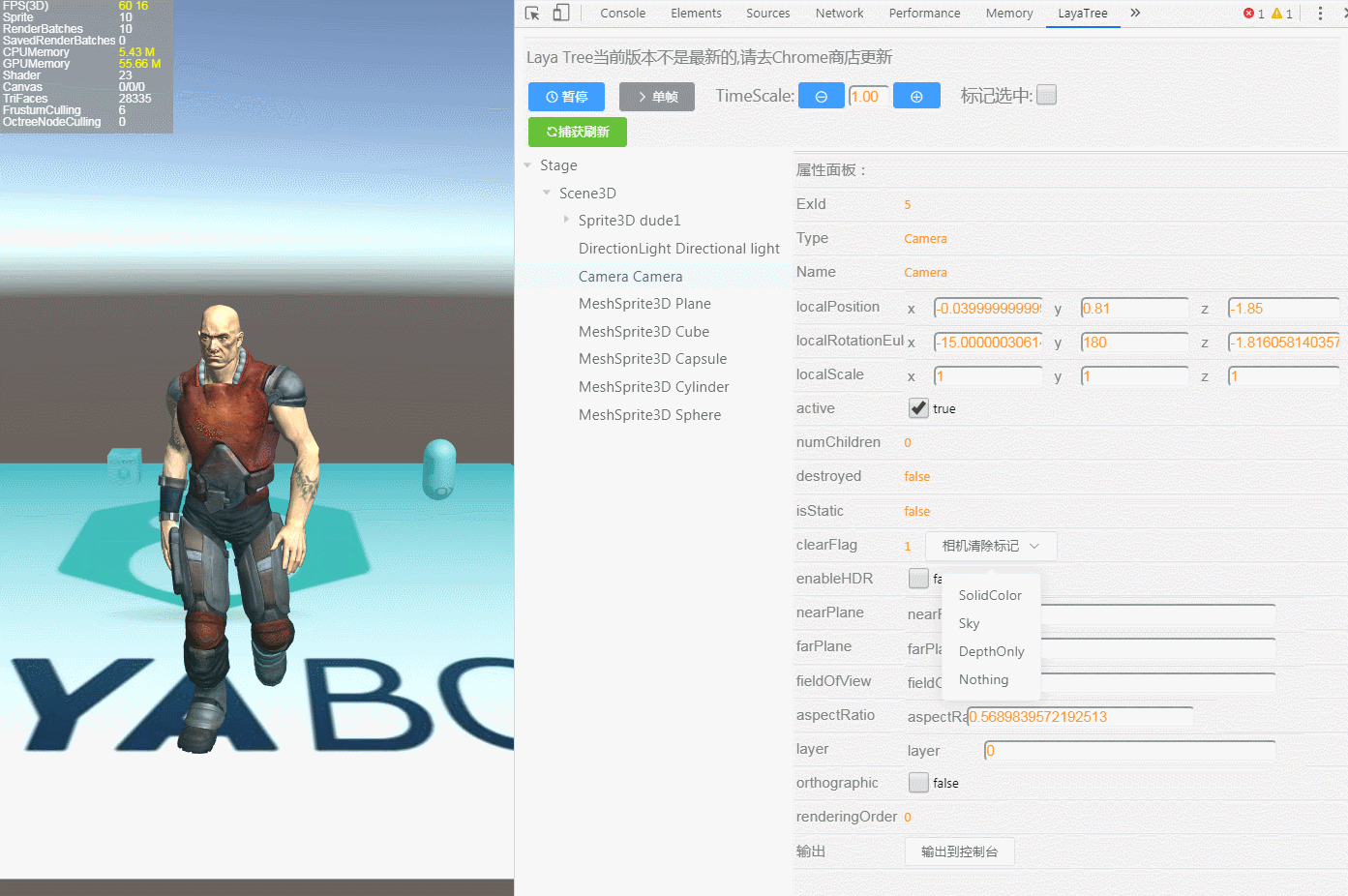
Task: Click the localRotationEuler z input field
Action: (x=1283, y=343)
